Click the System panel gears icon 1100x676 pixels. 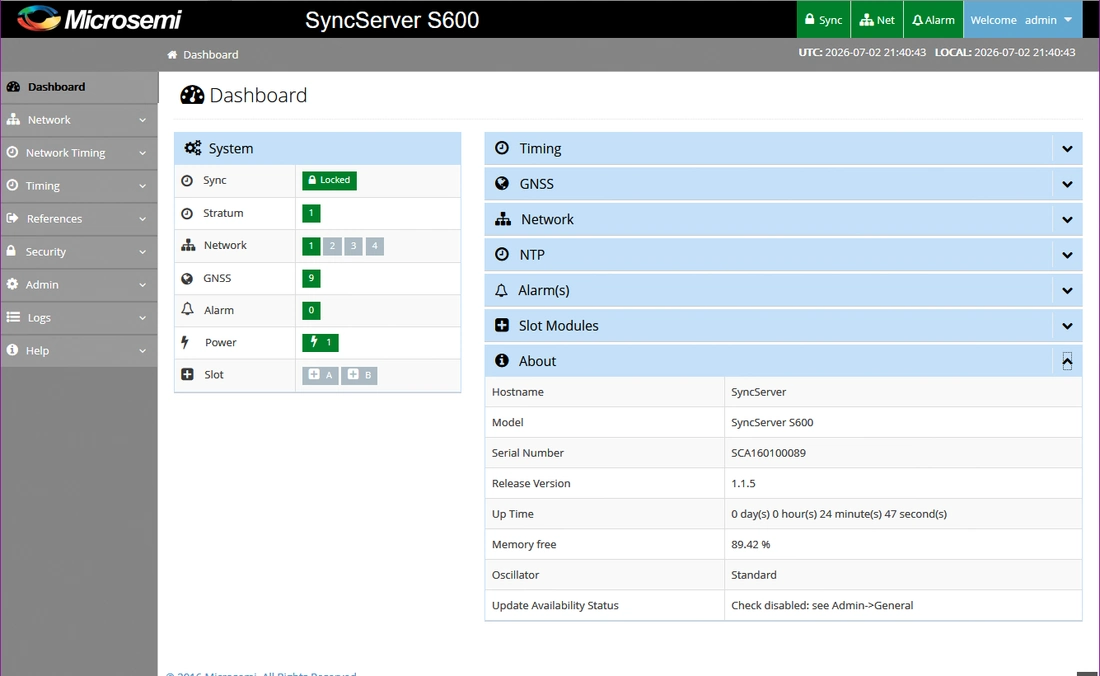(193, 148)
